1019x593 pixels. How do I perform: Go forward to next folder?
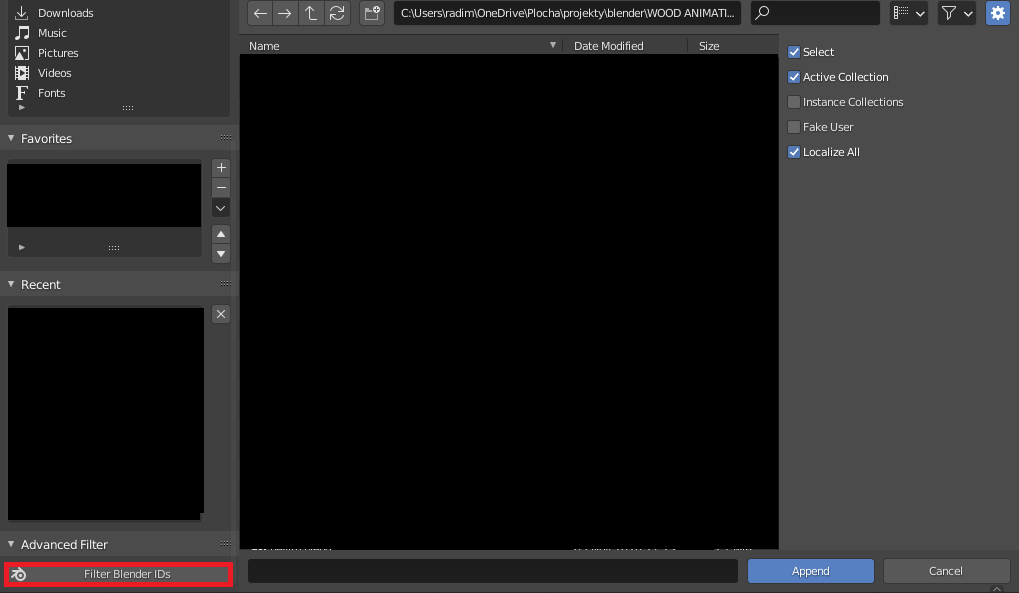pos(285,13)
